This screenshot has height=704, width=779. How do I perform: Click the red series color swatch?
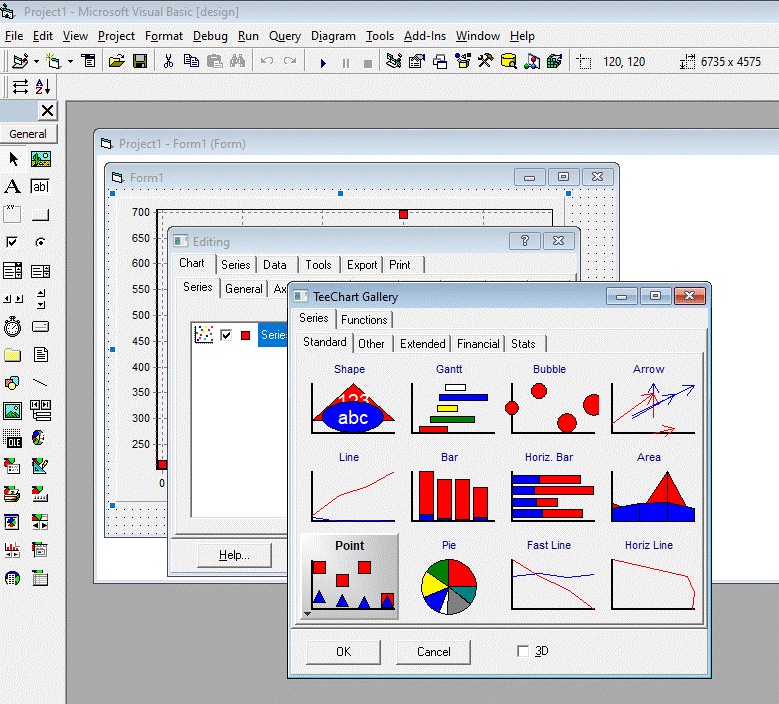(245, 335)
